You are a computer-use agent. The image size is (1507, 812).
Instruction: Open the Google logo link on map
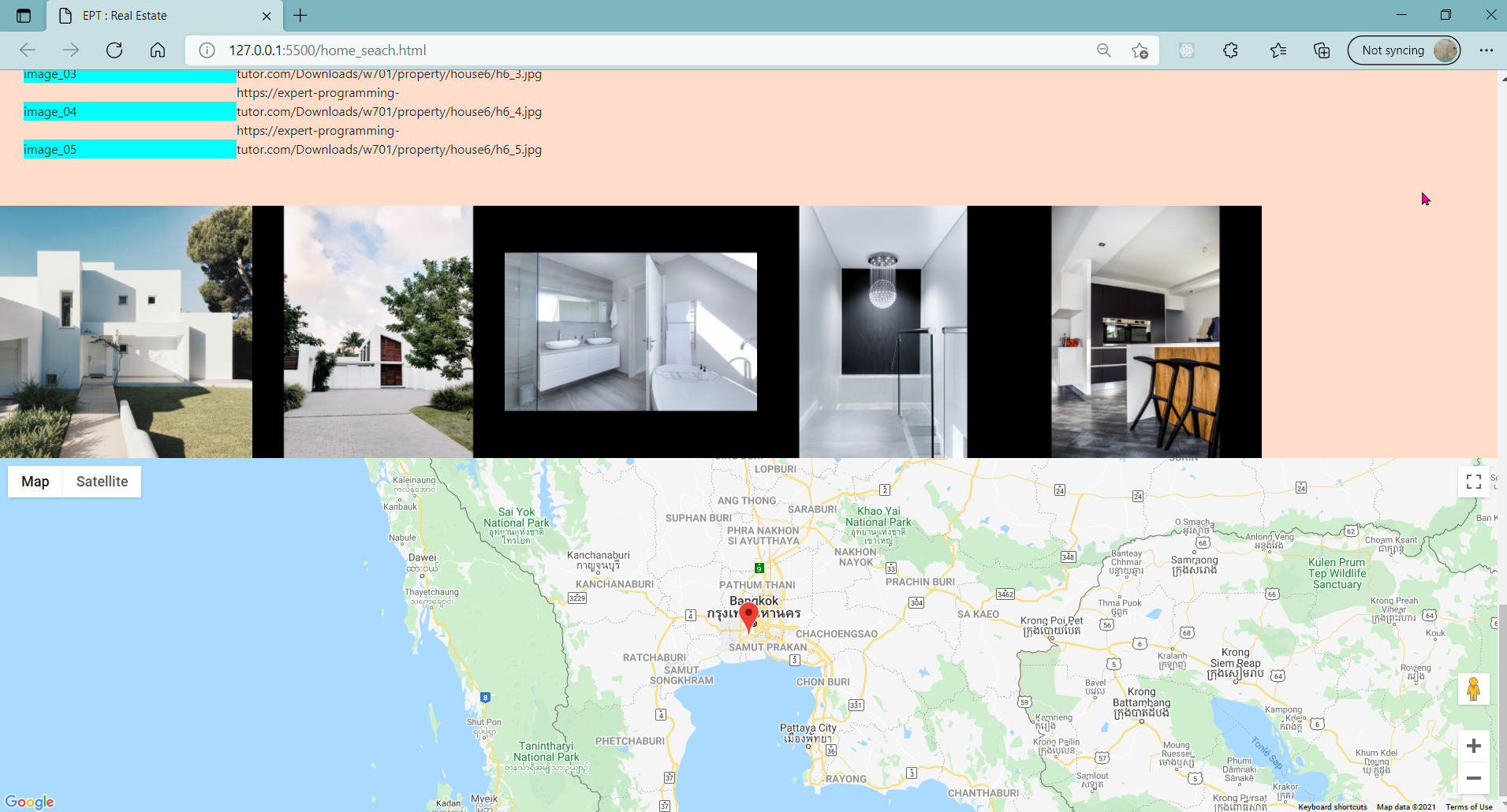(29, 802)
